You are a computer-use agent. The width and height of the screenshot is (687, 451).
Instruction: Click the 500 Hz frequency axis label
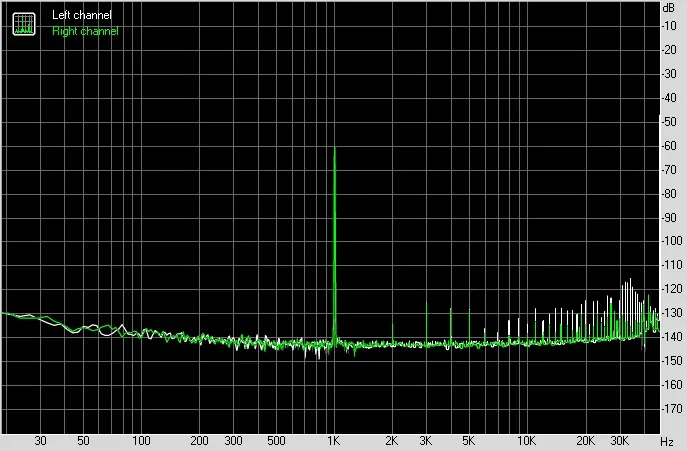[276, 440]
